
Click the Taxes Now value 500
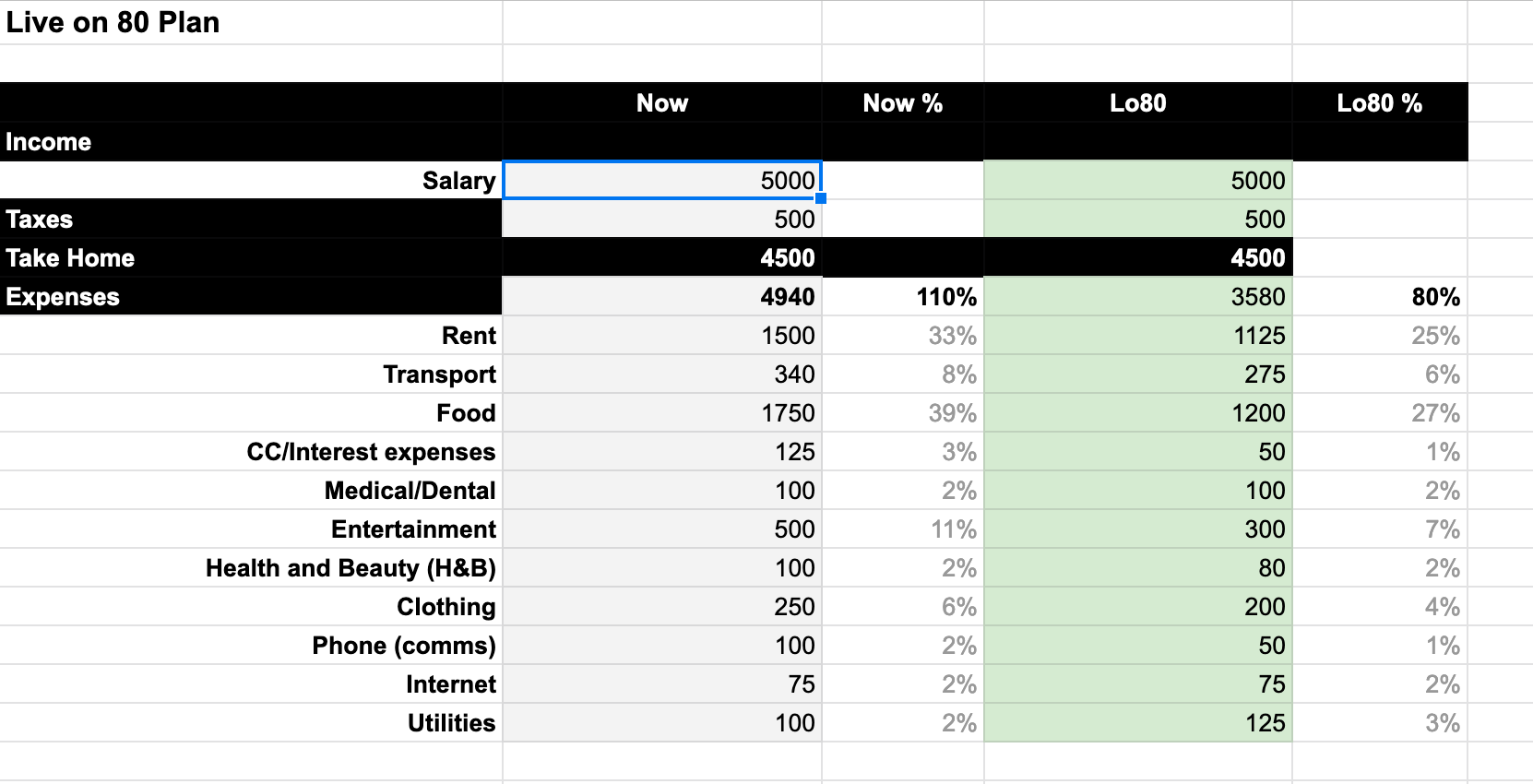[x=662, y=220]
